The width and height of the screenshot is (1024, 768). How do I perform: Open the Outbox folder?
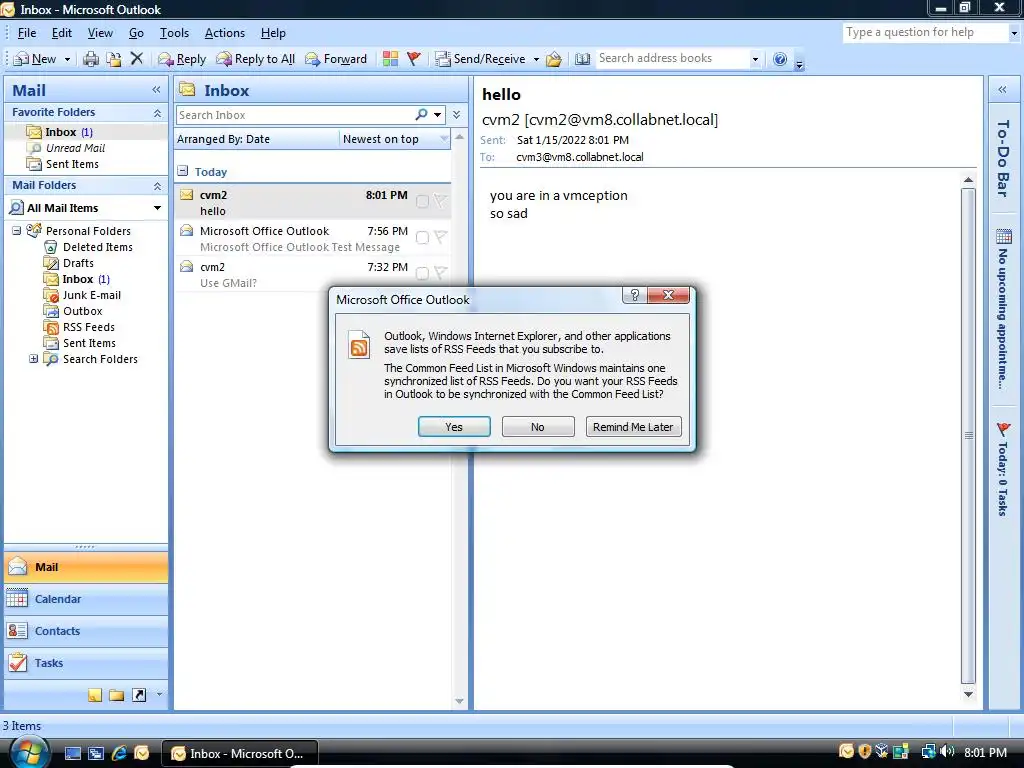coord(82,312)
